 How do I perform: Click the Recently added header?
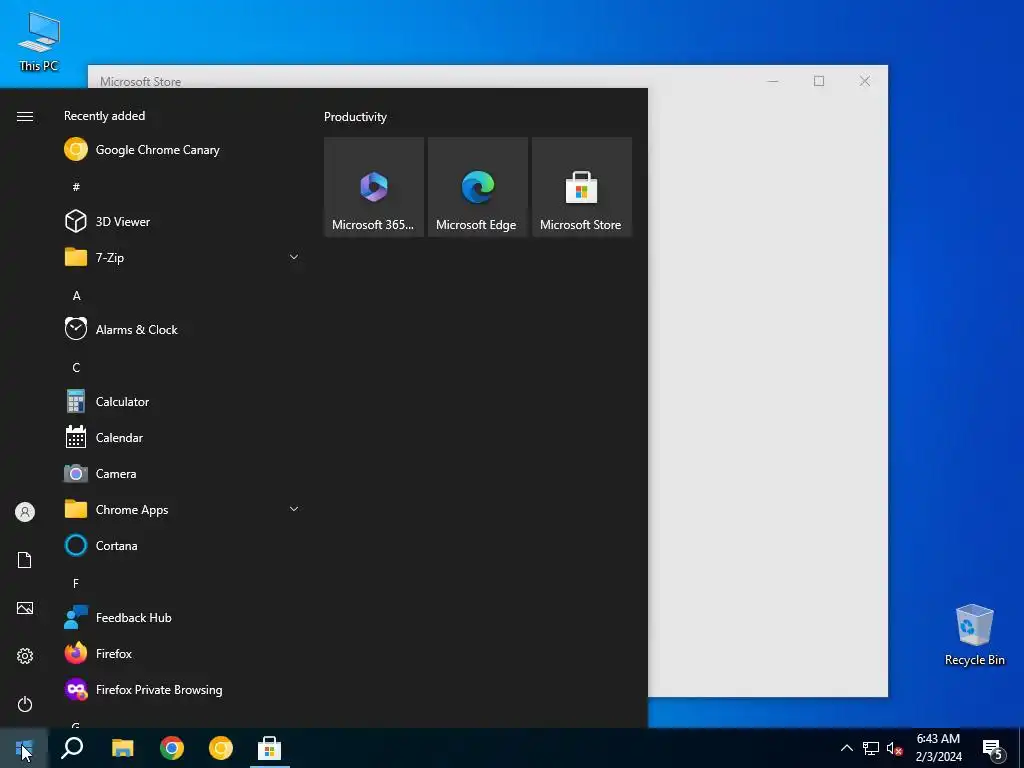point(104,116)
